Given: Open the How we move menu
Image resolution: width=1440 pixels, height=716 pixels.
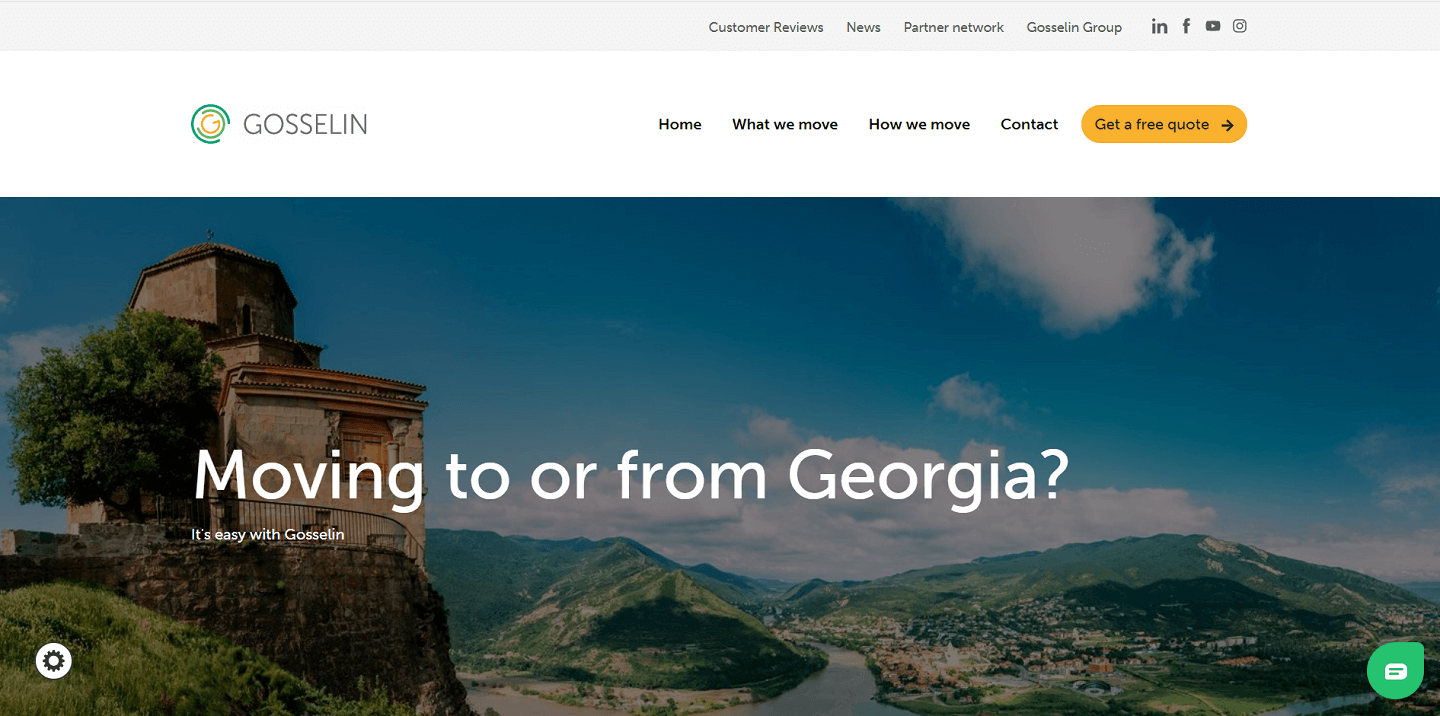Looking at the screenshot, I should point(919,124).
